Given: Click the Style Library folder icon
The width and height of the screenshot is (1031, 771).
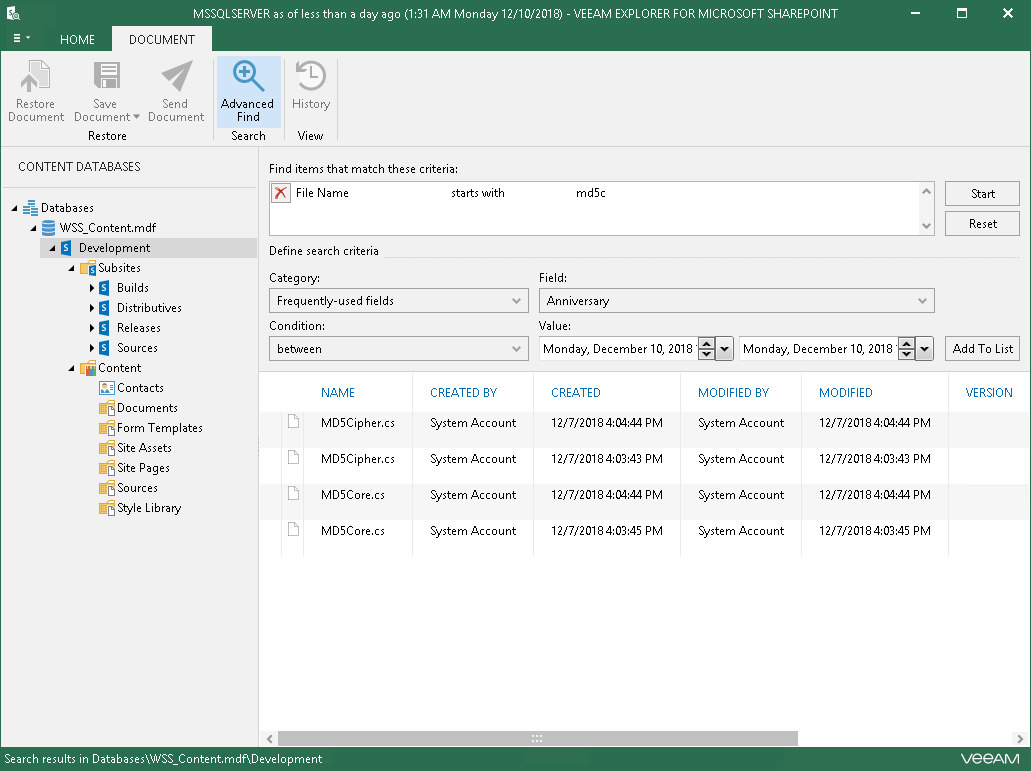Looking at the screenshot, I should [107, 508].
